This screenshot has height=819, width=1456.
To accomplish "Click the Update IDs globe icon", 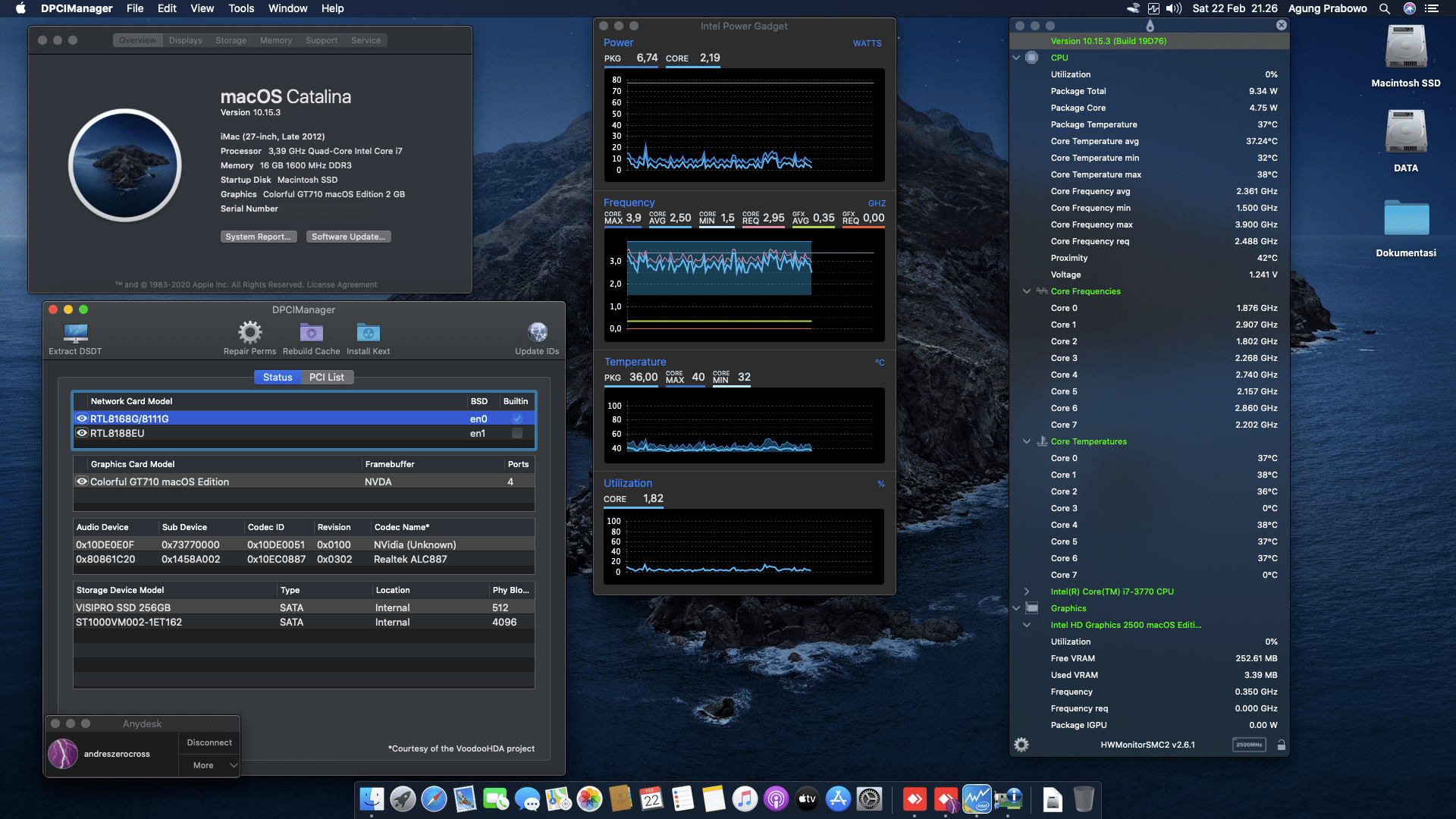I will coord(537,332).
